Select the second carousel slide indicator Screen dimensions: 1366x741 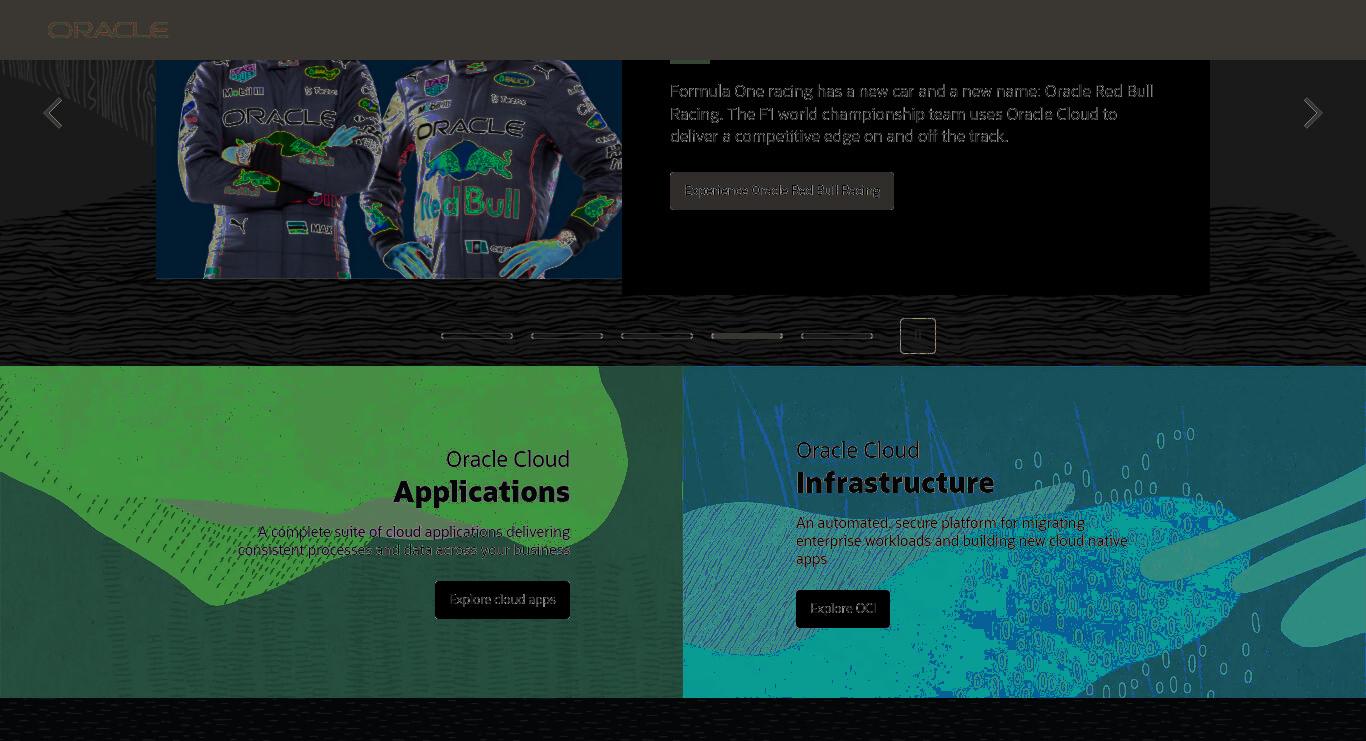pos(567,336)
